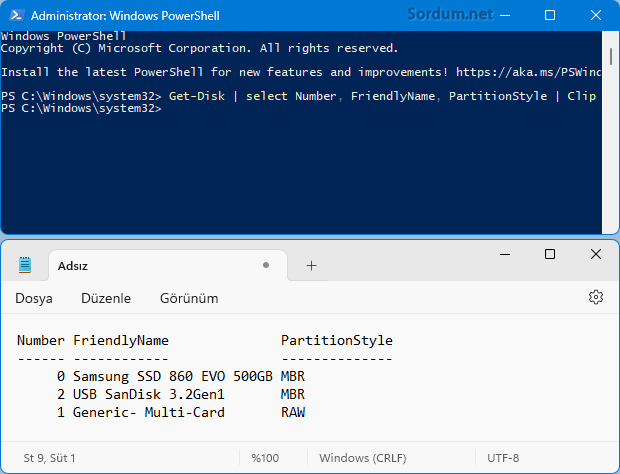Click the PartitionStyle column header text
The height and width of the screenshot is (474, 620).
tap(336, 340)
